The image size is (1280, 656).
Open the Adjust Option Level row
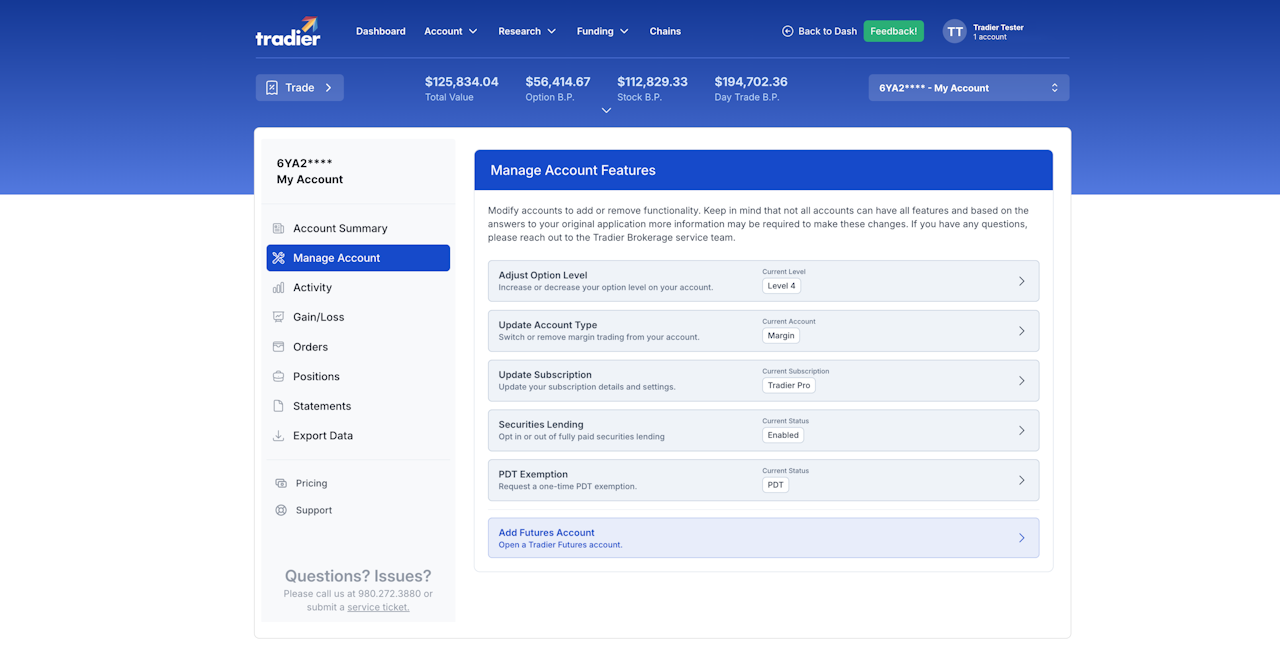point(763,281)
